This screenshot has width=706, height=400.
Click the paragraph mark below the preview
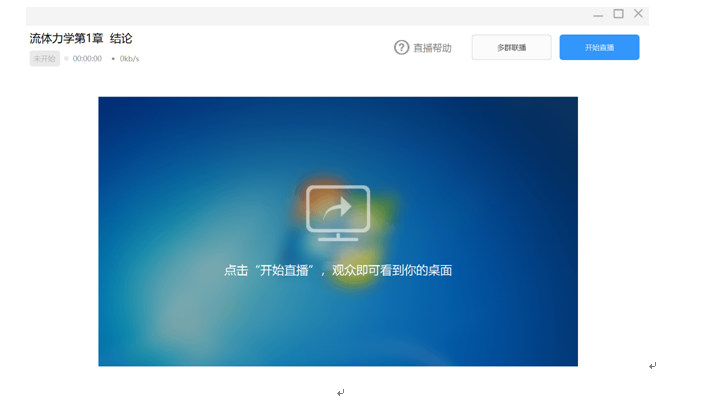pyautogui.click(x=340, y=392)
